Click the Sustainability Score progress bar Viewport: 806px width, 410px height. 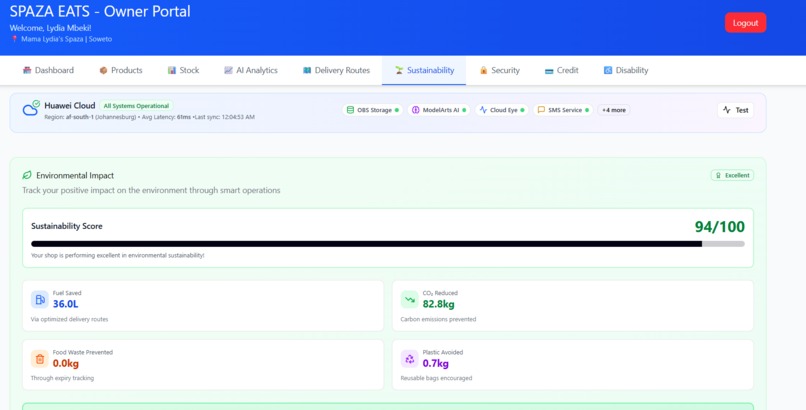(388, 244)
